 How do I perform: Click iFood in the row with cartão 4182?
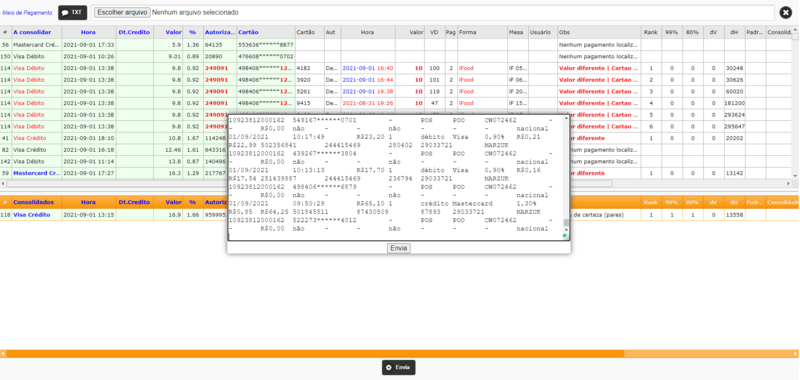[x=466, y=68]
